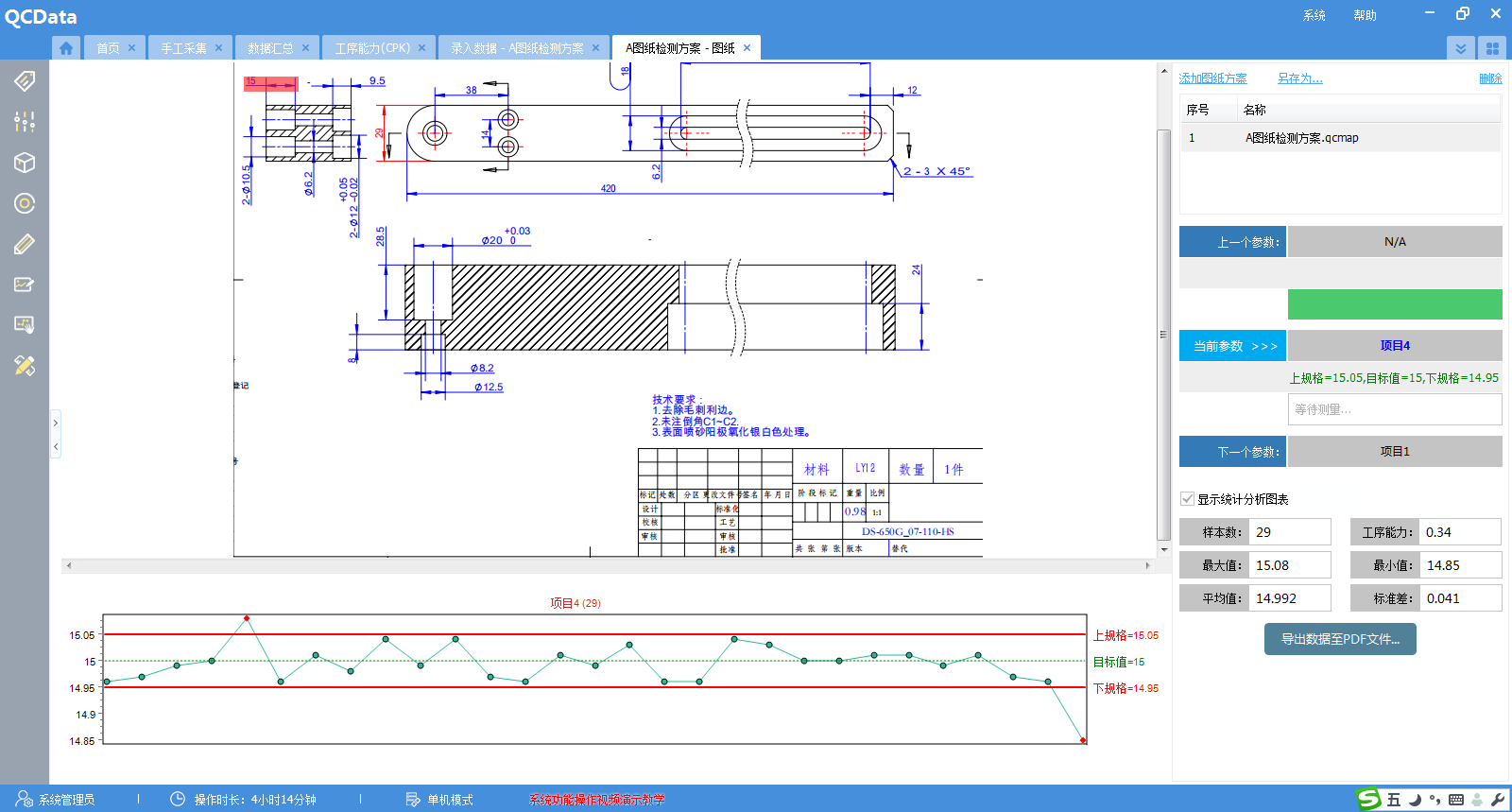Click the green status color bar

[x=1395, y=304]
